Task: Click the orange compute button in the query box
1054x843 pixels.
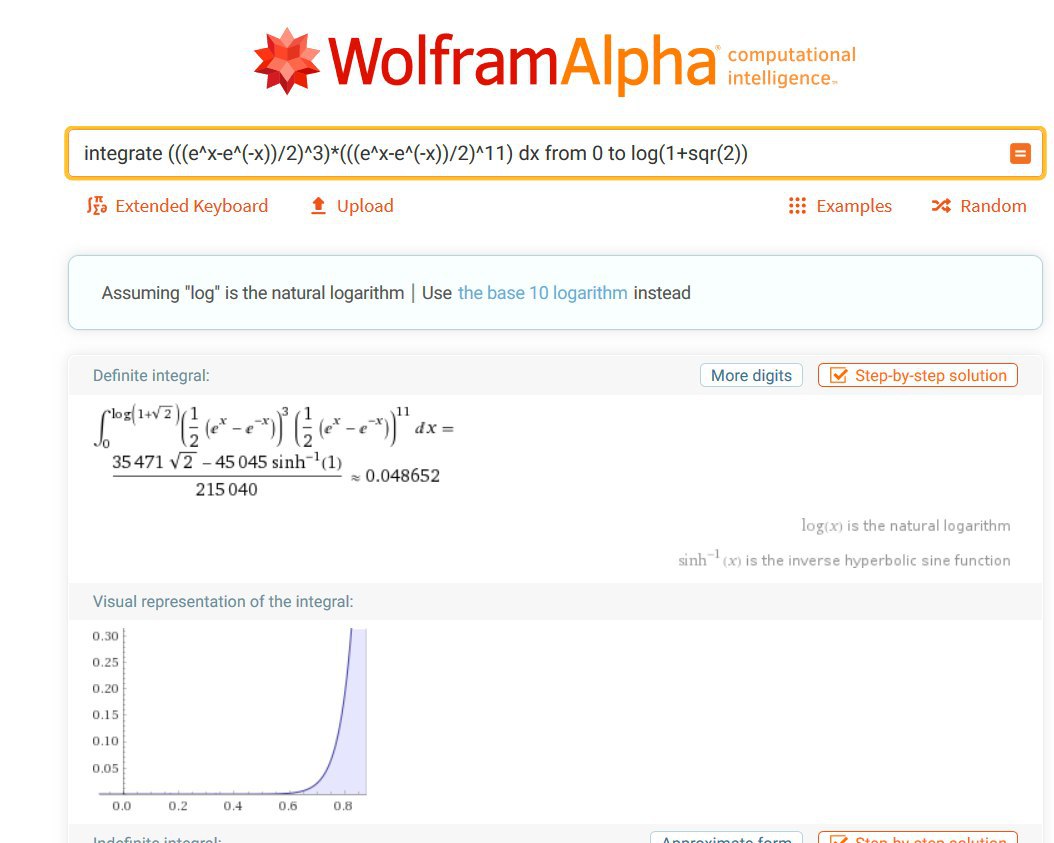Action: pos(1020,153)
